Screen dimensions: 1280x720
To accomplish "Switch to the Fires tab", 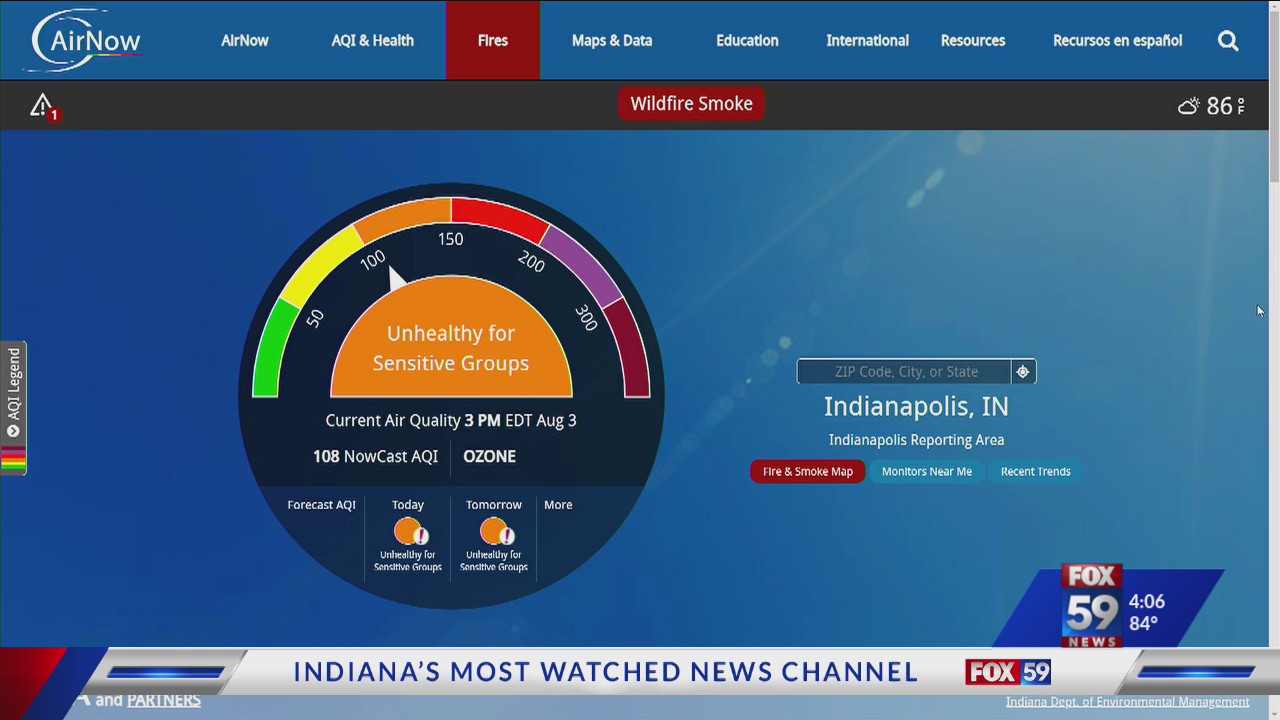I will [492, 41].
